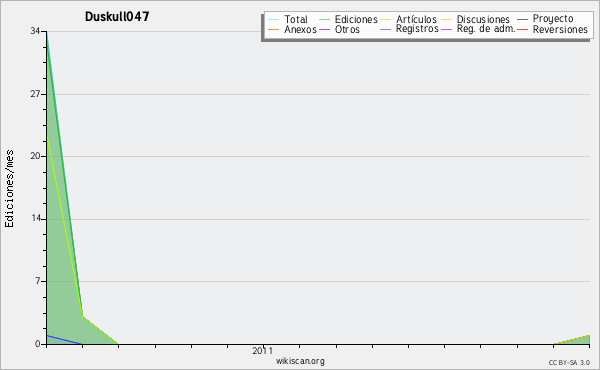Click the y-axis label Ediciones/mes

click(x=9, y=189)
